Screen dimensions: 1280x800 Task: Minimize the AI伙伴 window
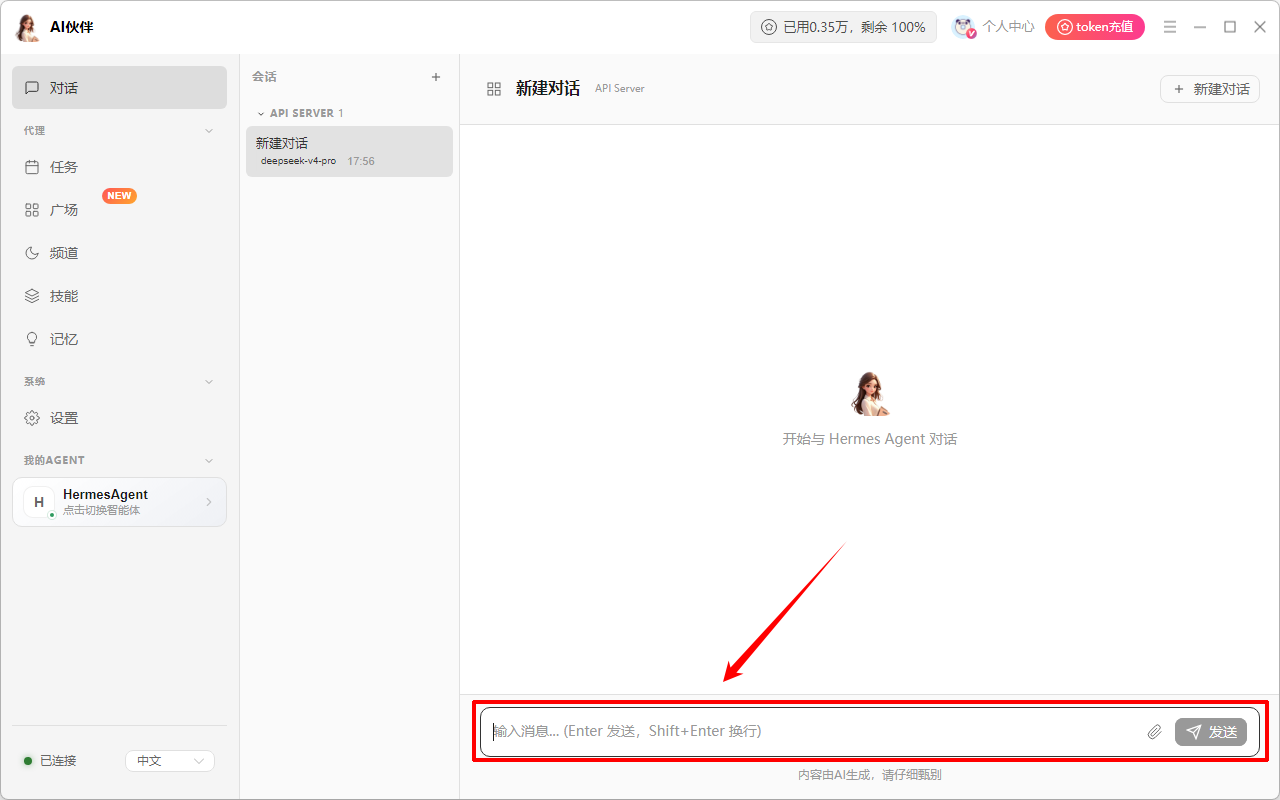click(x=1200, y=27)
